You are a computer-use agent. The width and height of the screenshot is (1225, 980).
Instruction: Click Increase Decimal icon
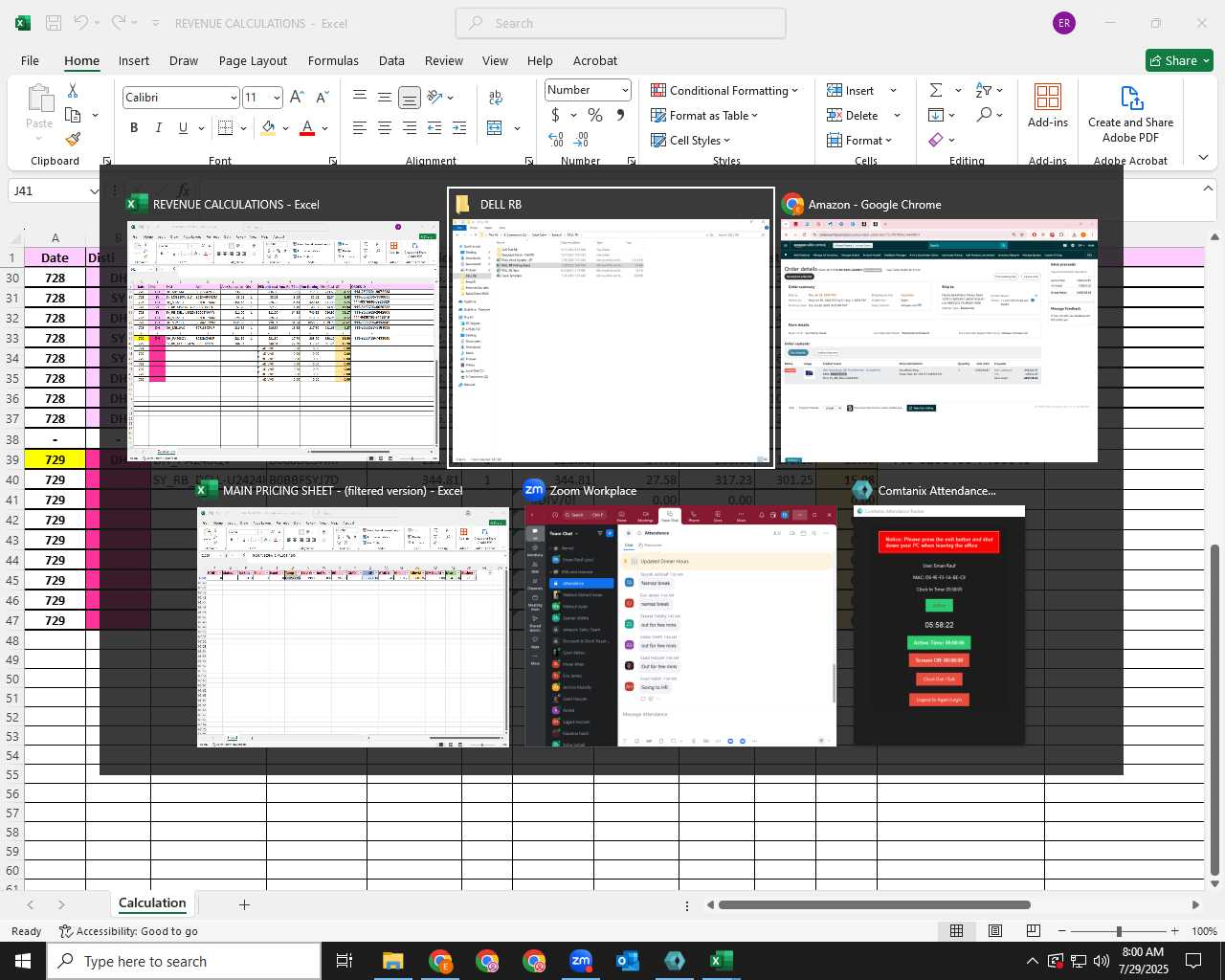[x=556, y=140]
